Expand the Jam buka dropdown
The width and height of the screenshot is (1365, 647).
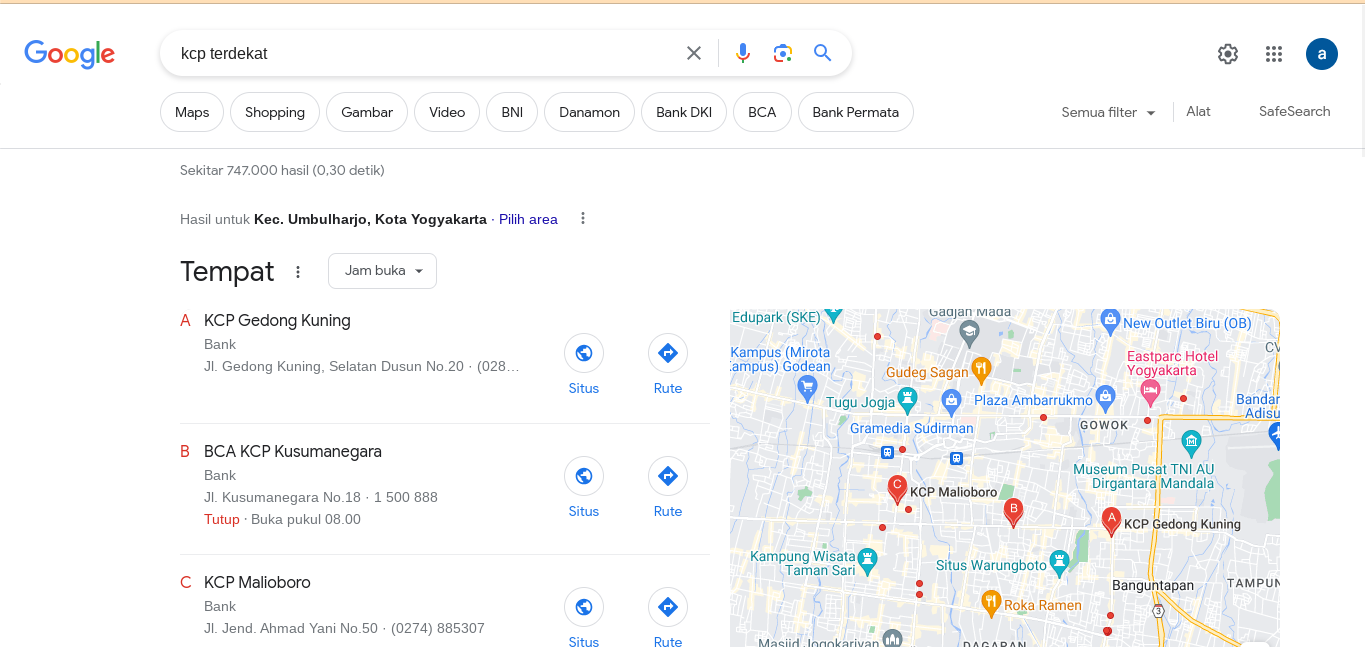pos(382,271)
